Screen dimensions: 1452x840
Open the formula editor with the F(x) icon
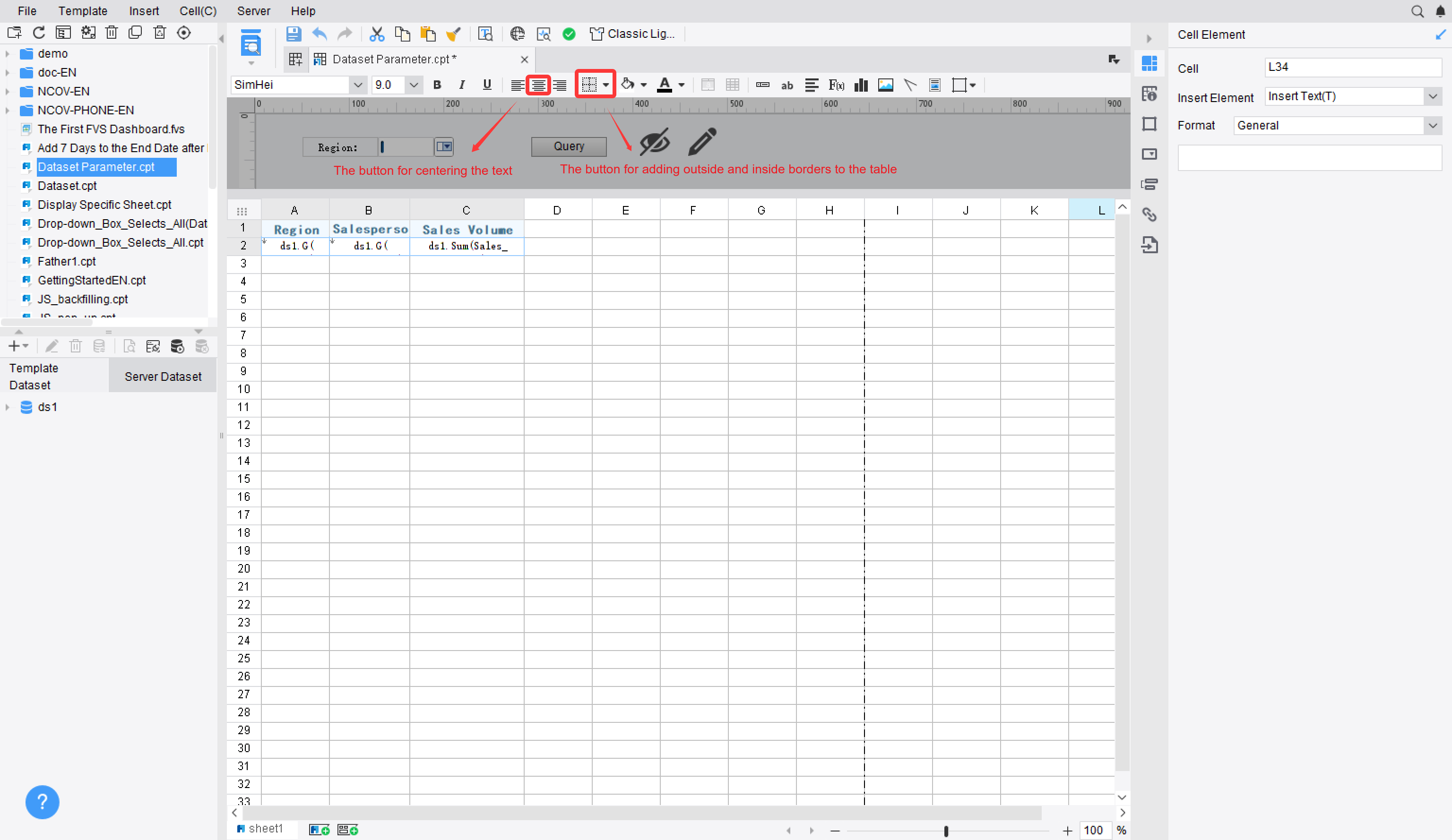(836, 85)
